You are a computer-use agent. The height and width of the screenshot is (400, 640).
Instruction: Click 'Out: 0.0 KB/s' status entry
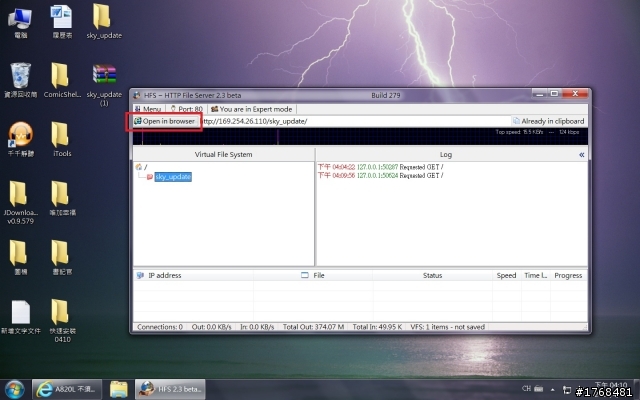pyautogui.click(x=211, y=327)
